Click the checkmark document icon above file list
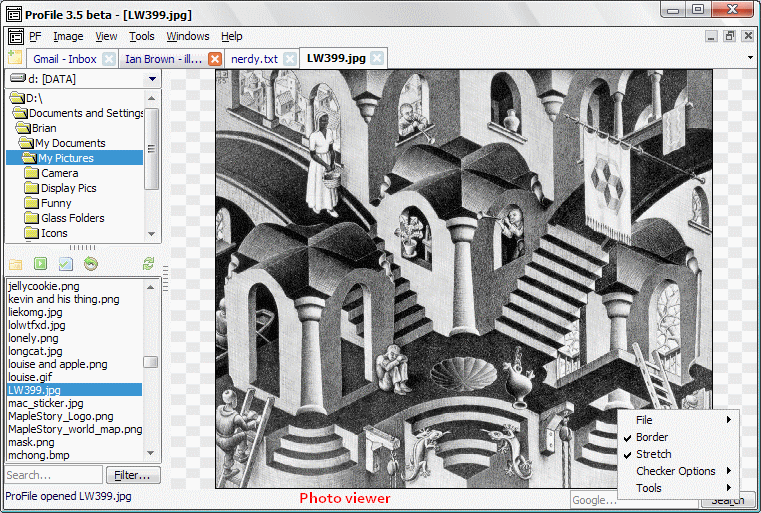The height and width of the screenshot is (513, 761). click(x=66, y=264)
